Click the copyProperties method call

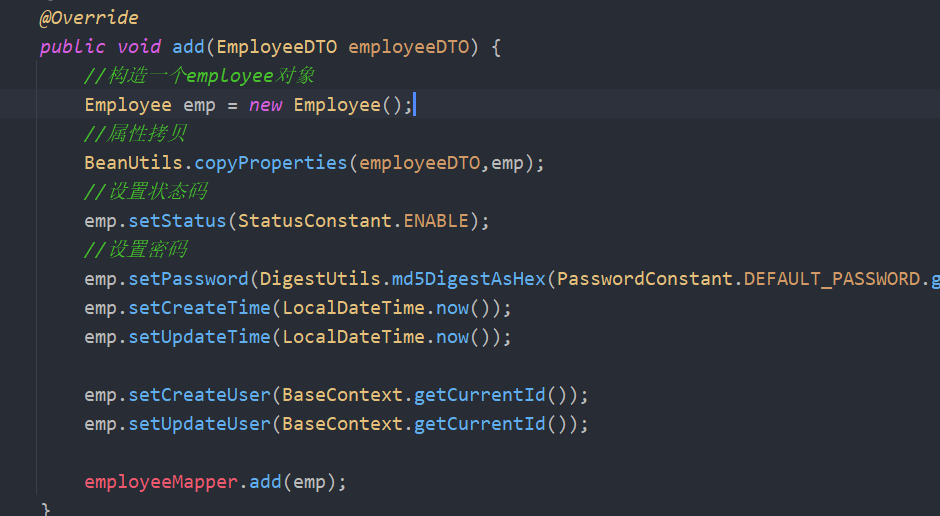coord(271,163)
